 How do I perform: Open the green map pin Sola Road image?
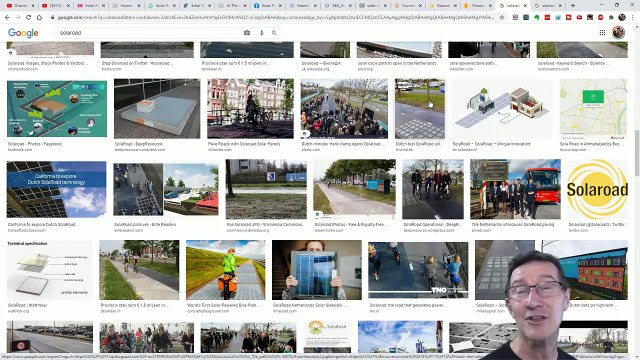tap(593, 109)
